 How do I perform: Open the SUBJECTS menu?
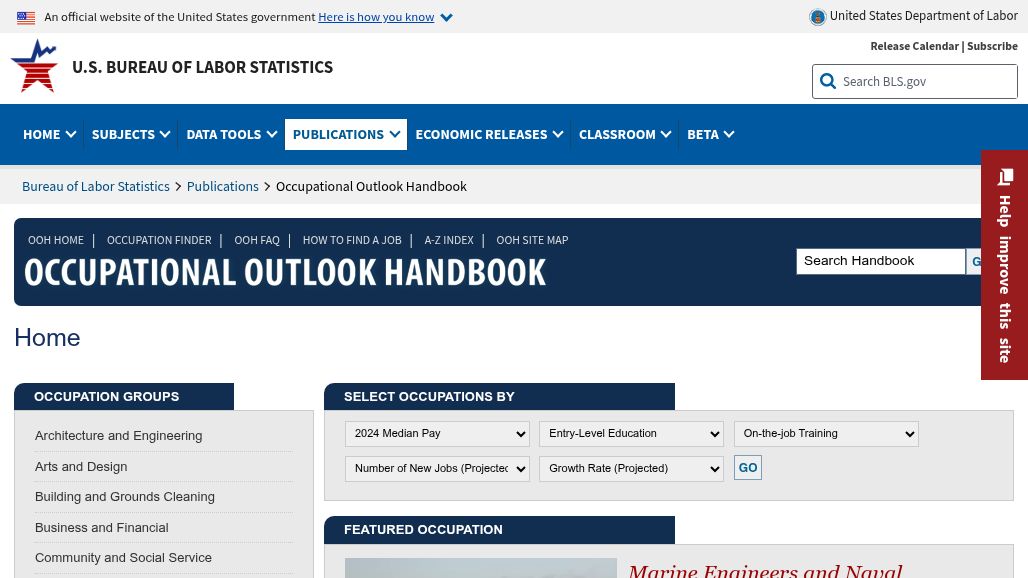tap(130, 134)
